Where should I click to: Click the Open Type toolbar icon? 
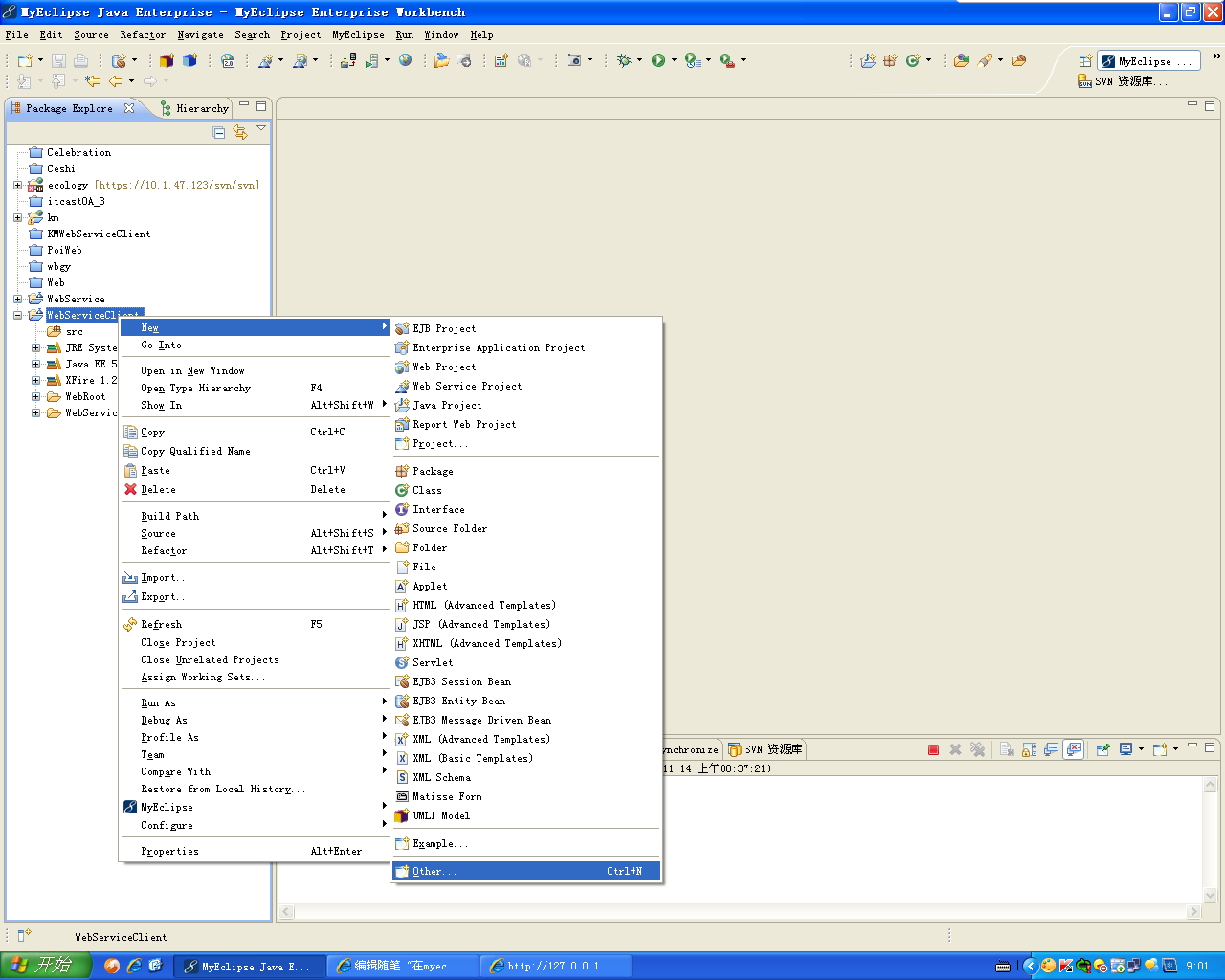[962, 60]
